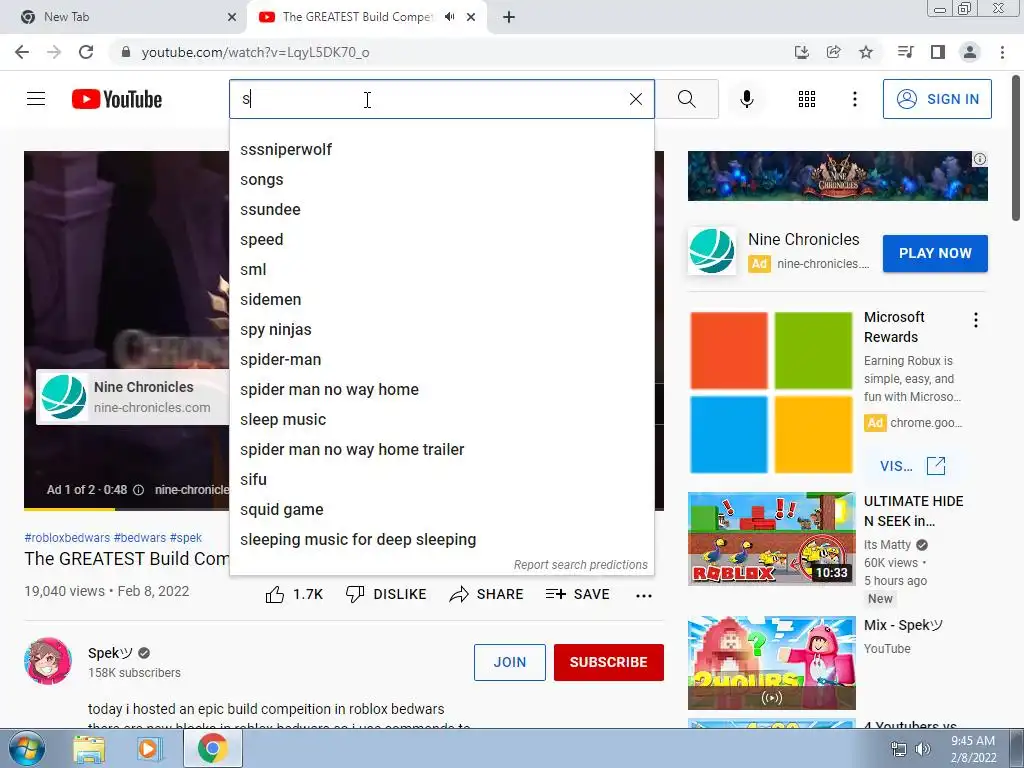Click the browser back arrow

pyautogui.click(x=22, y=52)
